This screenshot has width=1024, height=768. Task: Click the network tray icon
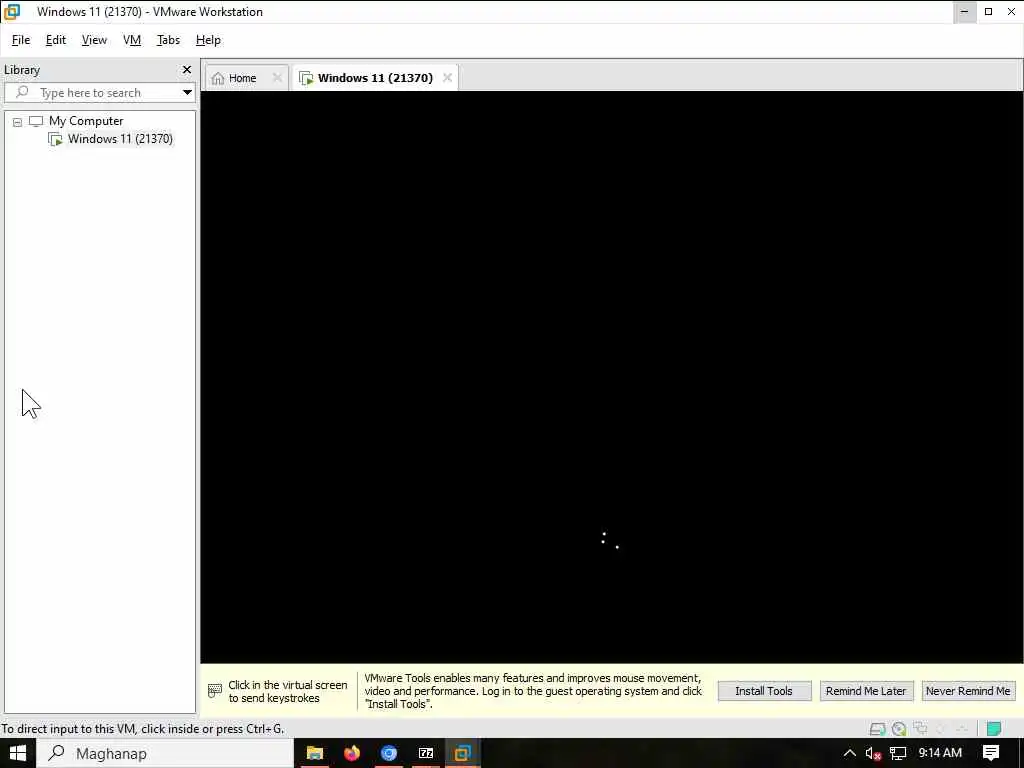[898, 753]
